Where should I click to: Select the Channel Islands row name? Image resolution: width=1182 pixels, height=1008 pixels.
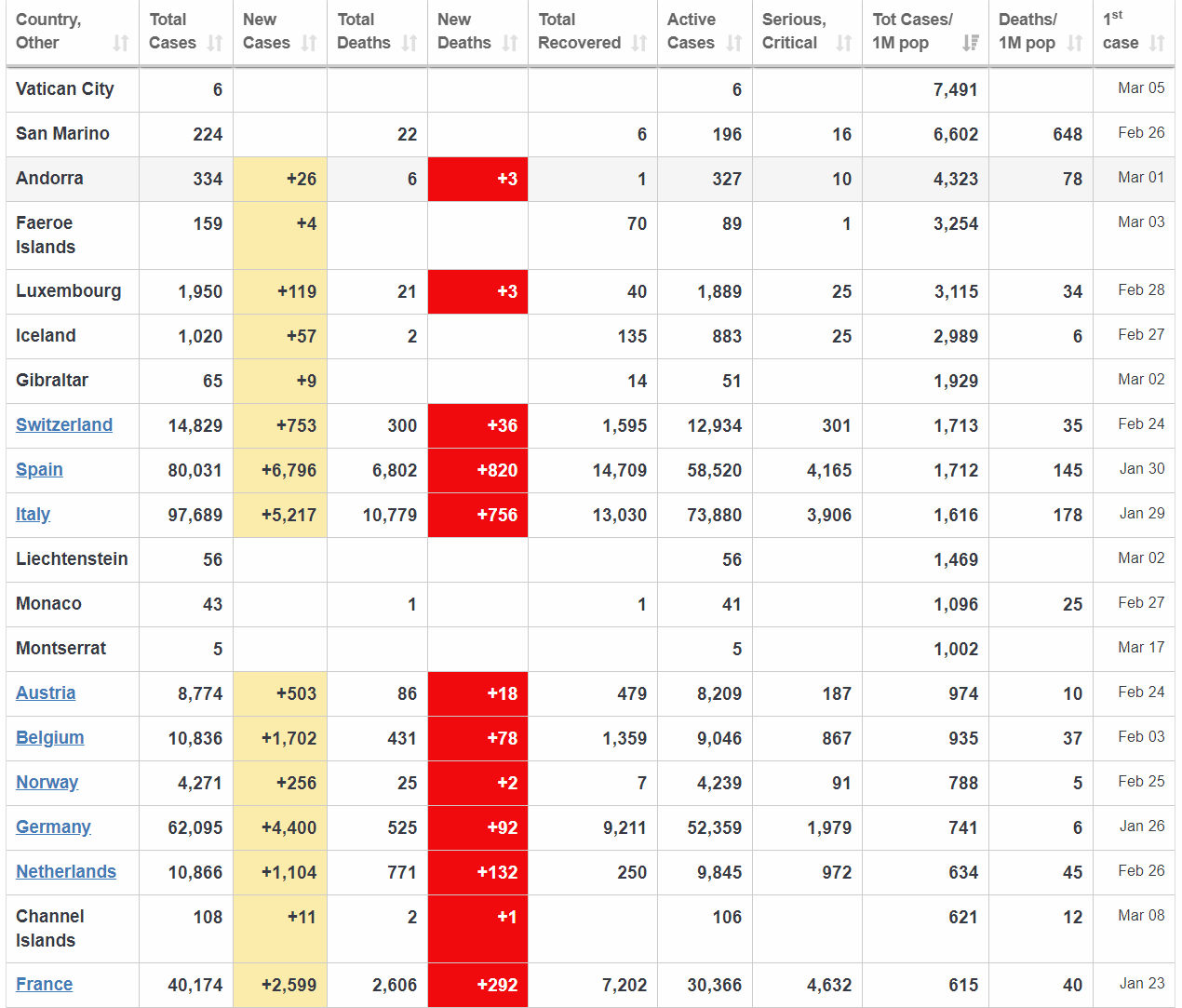50,928
